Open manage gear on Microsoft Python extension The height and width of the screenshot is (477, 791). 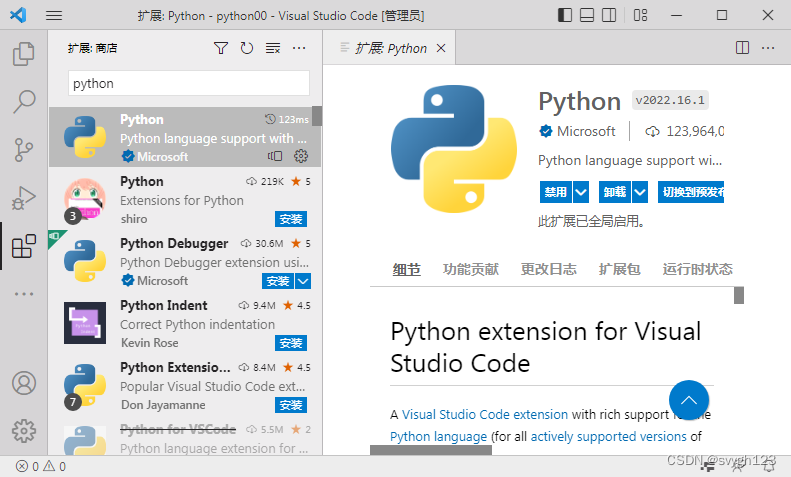coord(301,156)
